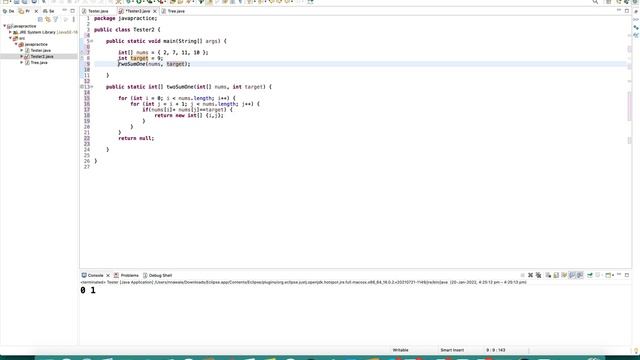Click the tip lightbulb in status bar

coord(636,350)
